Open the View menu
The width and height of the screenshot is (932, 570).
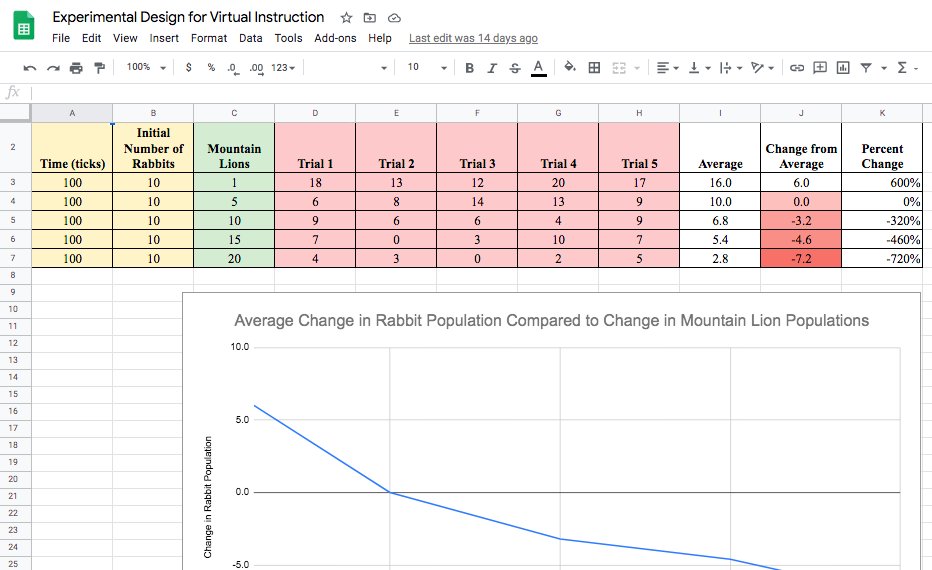(125, 38)
